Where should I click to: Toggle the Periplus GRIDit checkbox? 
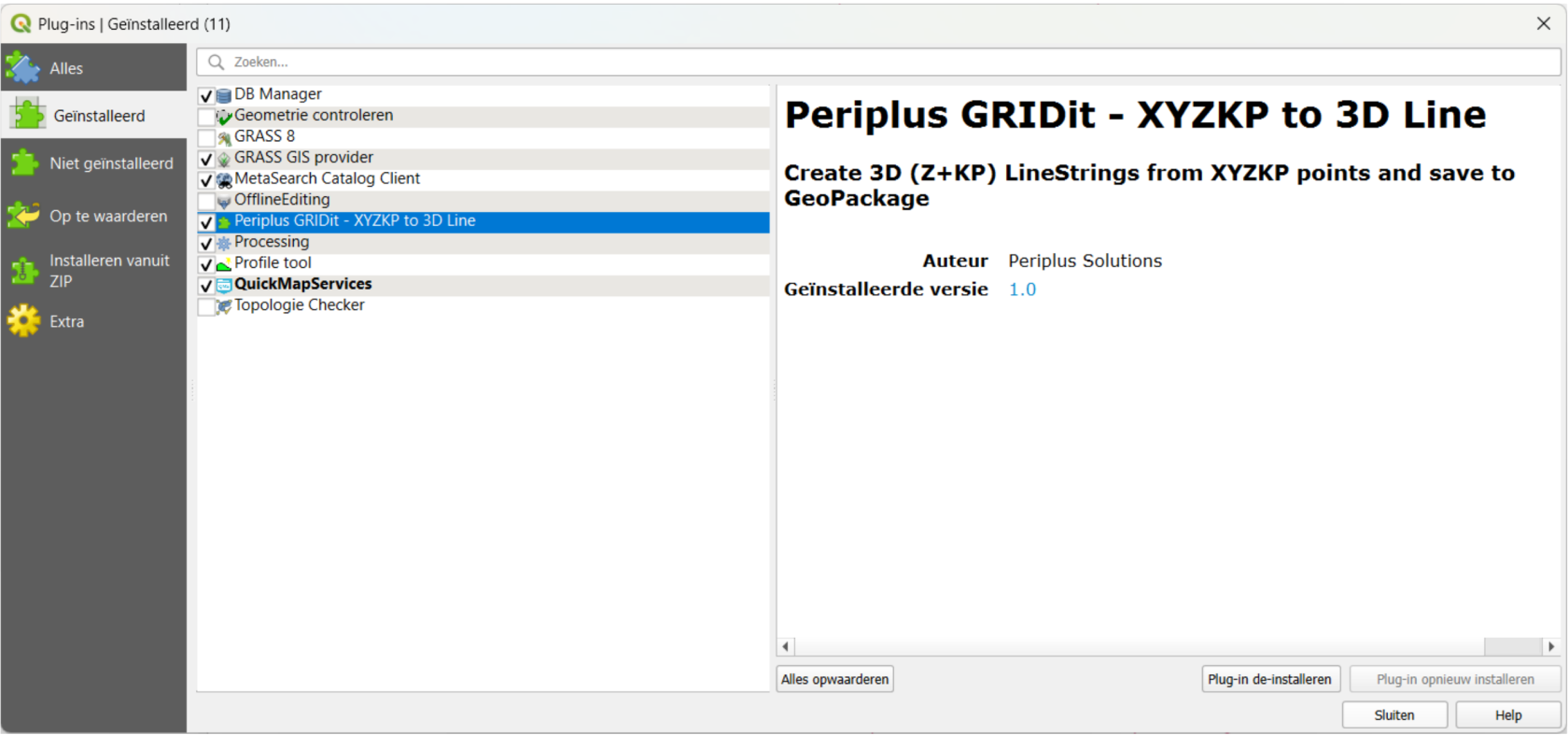206,222
